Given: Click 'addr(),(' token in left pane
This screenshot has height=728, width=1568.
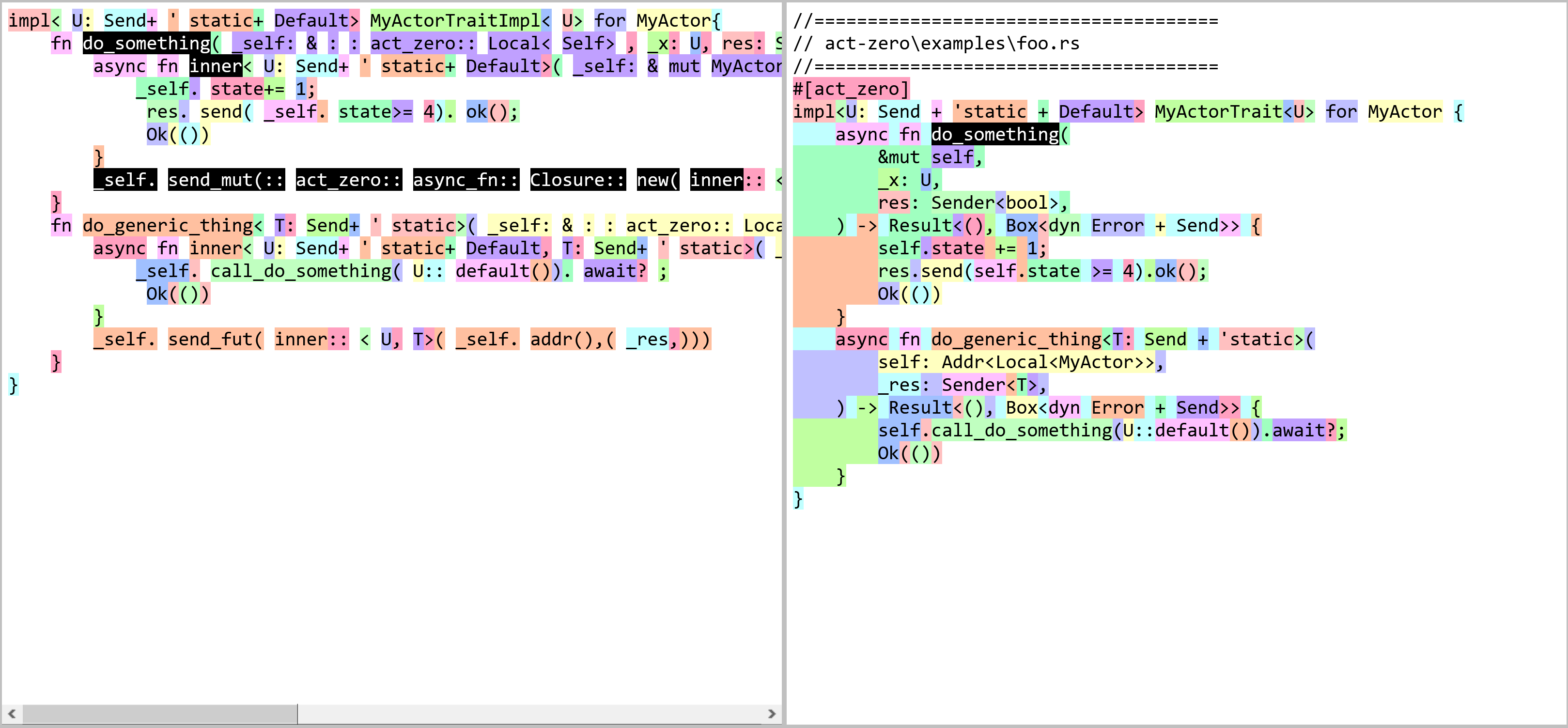Looking at the screenshot, I should [573, 339].
